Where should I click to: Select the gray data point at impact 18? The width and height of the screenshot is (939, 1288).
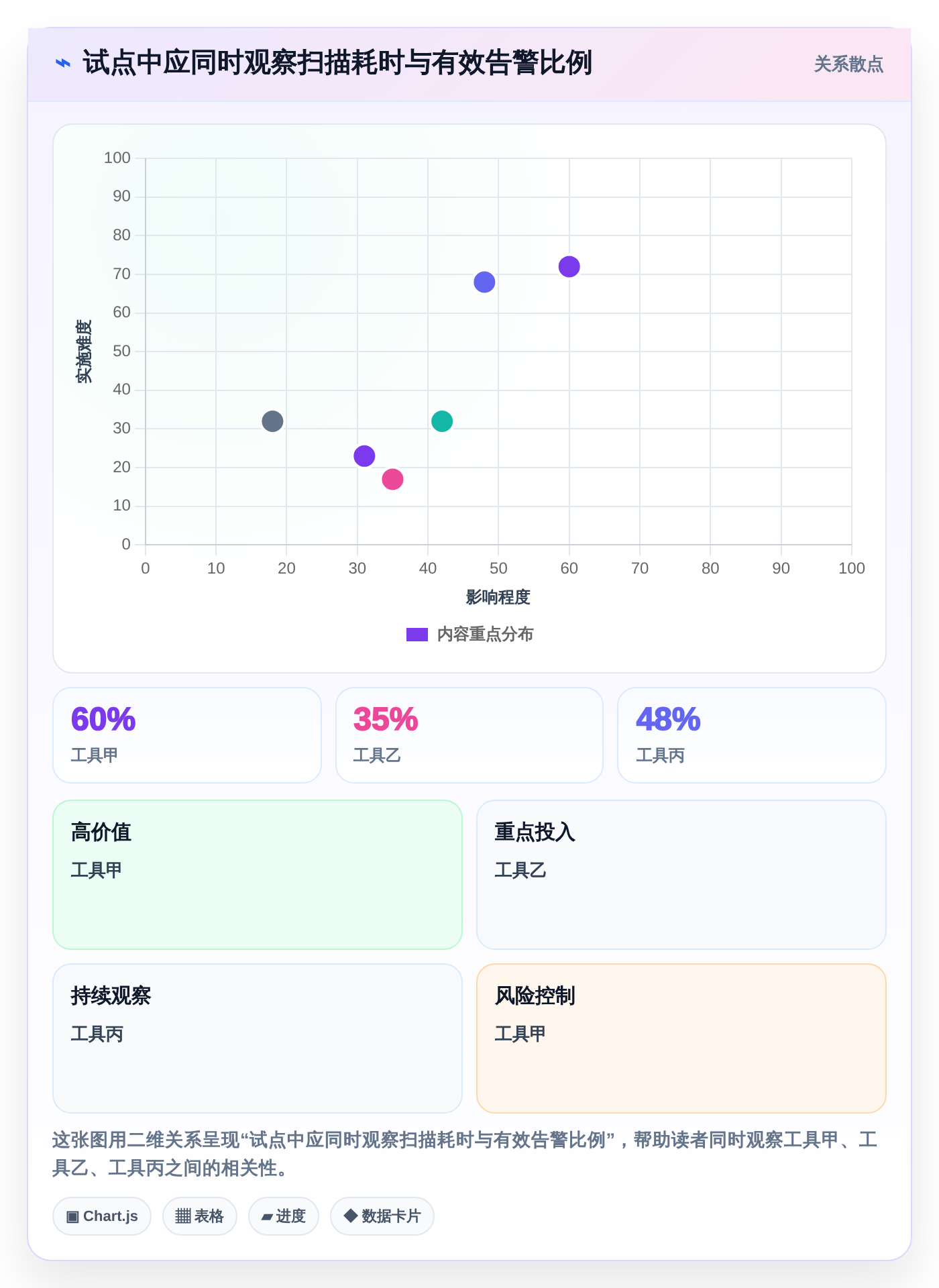pos(272,421)
